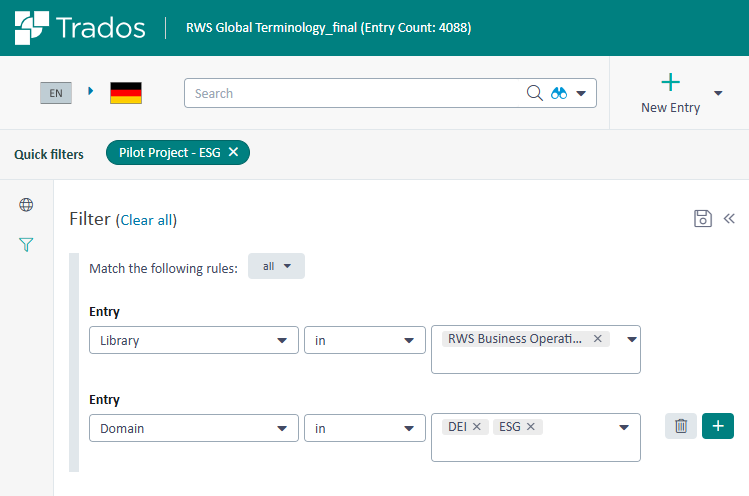The image size is (749, 496).
Task: Click the German flag target language
Action: (x=126, y=93)
